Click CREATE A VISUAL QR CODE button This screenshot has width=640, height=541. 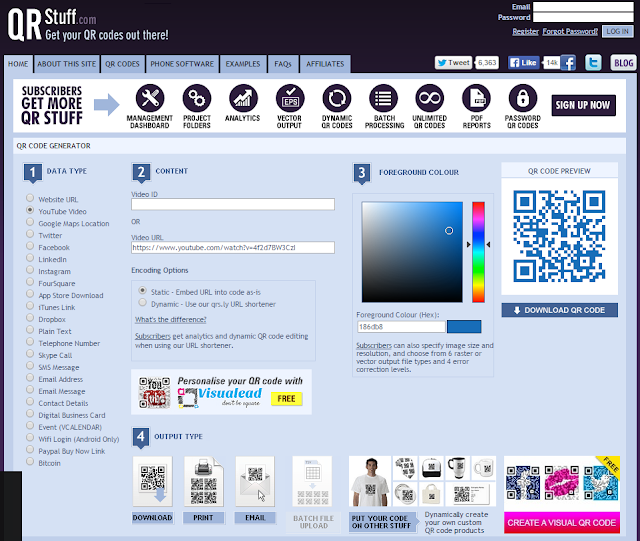coord(562,523)
